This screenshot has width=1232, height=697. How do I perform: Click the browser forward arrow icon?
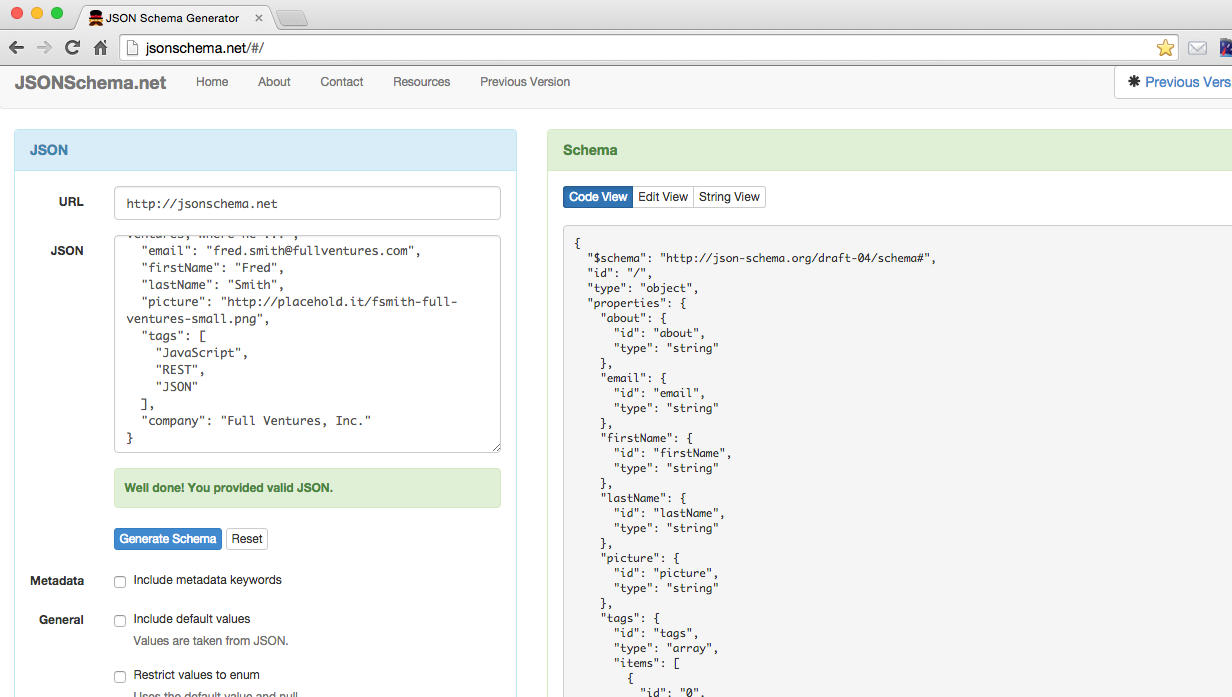(43, 47)
